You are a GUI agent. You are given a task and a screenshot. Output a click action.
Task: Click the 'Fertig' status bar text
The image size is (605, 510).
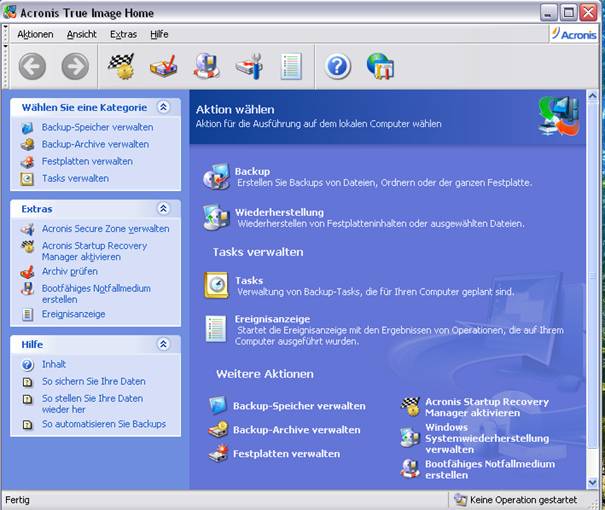pyautogui.click(x=17, y=500)
